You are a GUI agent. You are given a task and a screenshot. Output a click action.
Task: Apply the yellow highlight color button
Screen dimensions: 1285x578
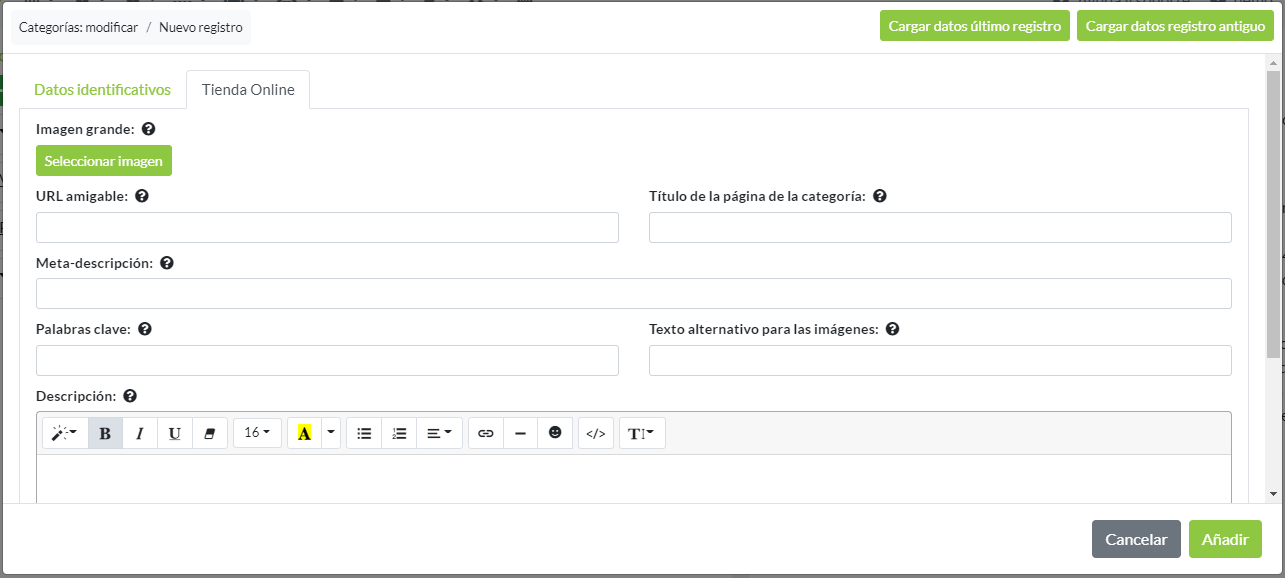tap(305, 433)
